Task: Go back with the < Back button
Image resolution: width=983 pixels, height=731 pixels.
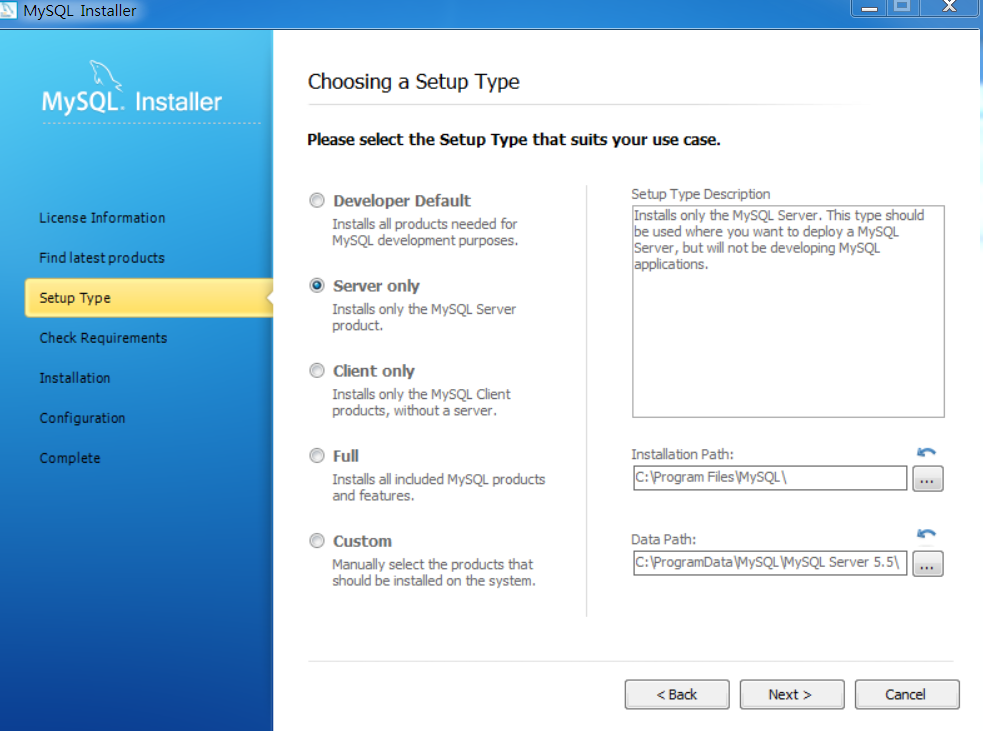Action: [677, 695]
